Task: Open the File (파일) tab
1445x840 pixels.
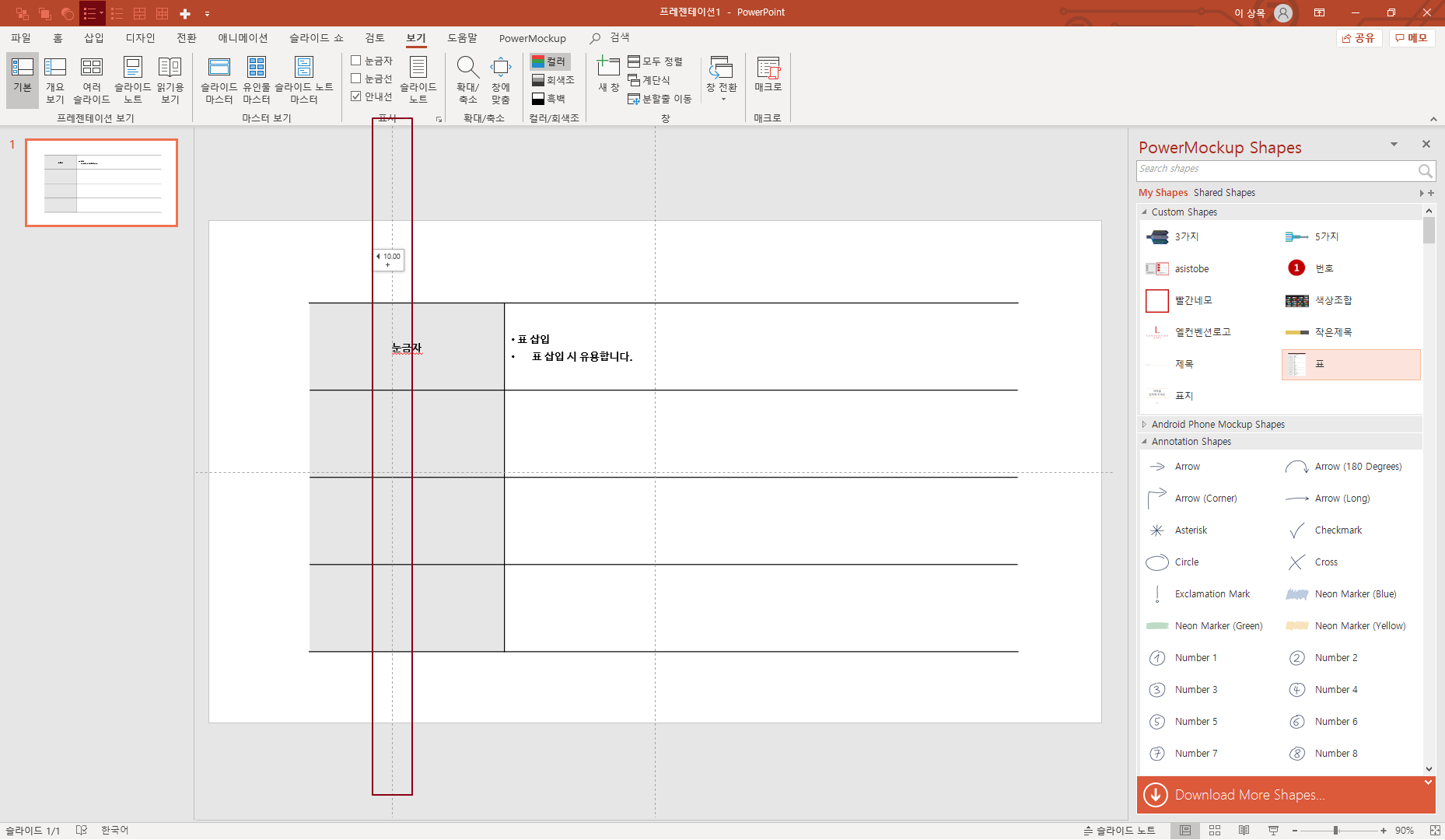Action: [21, 38]
